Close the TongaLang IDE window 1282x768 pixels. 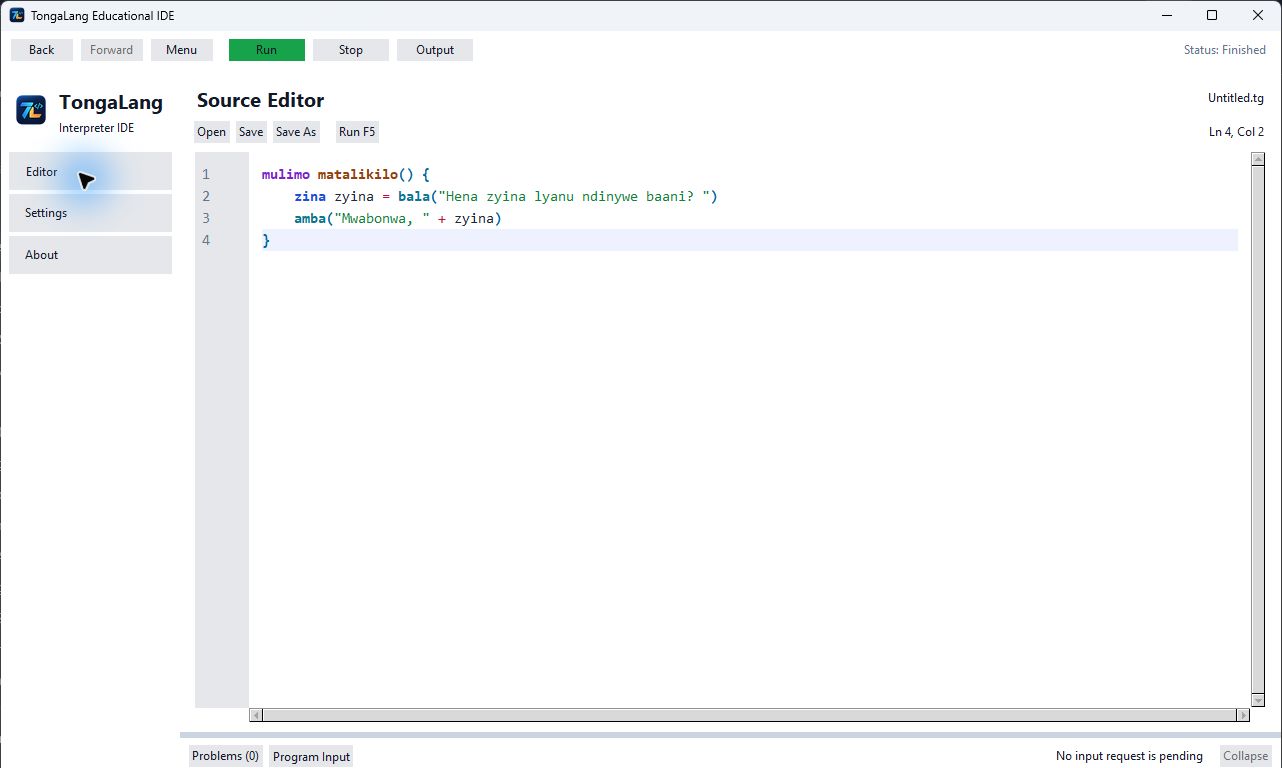1258,15
